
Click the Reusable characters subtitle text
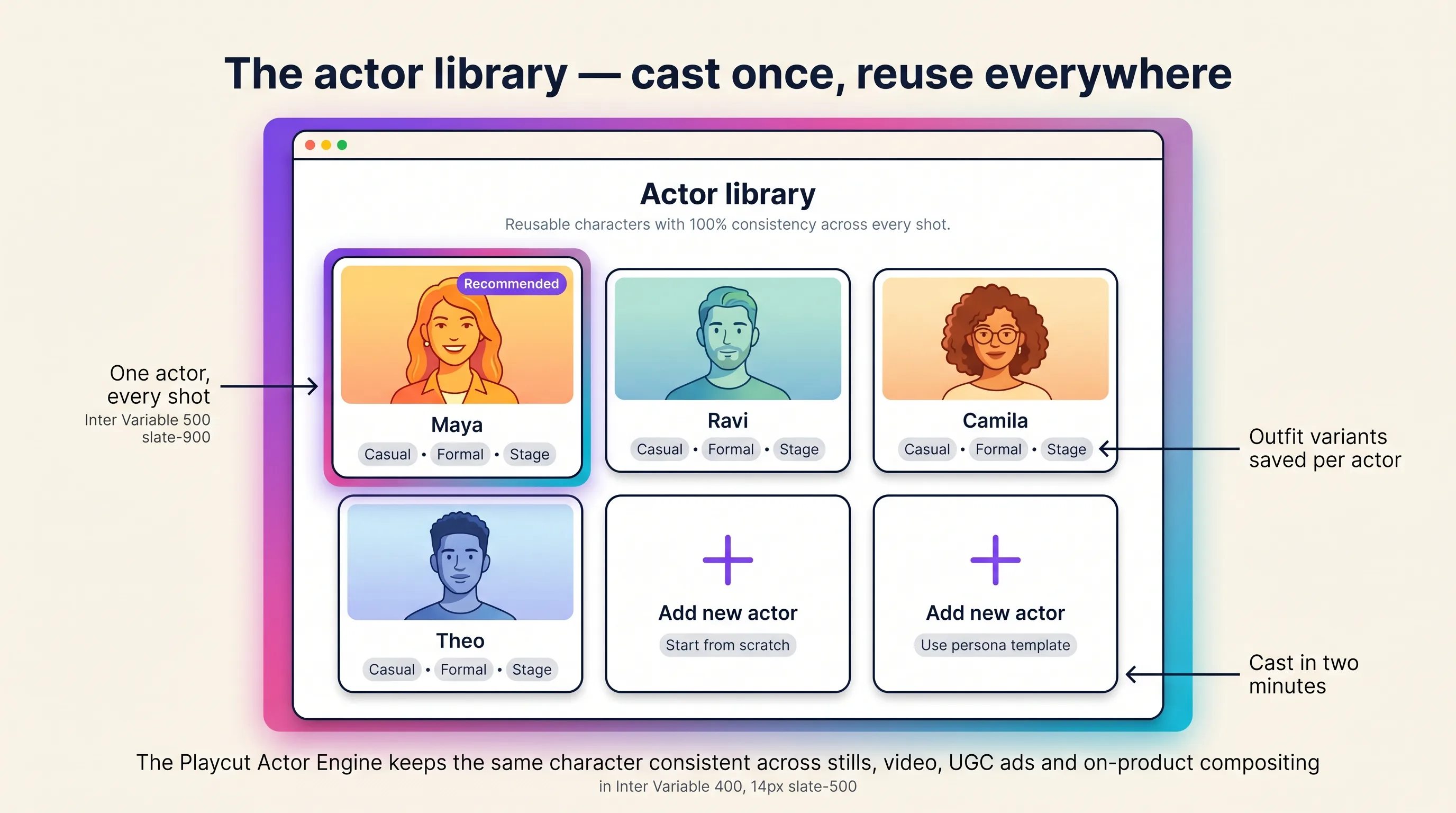[x=727, y=224]
